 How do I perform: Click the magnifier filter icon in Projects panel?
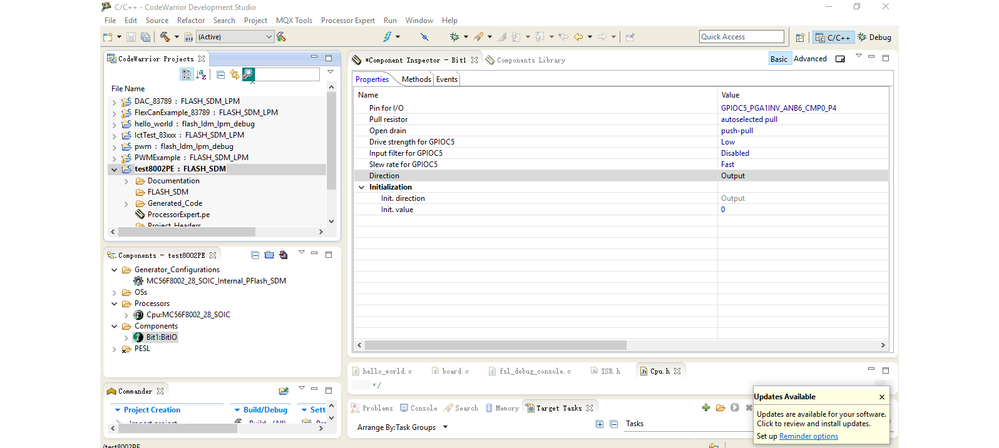pos(248,75)
